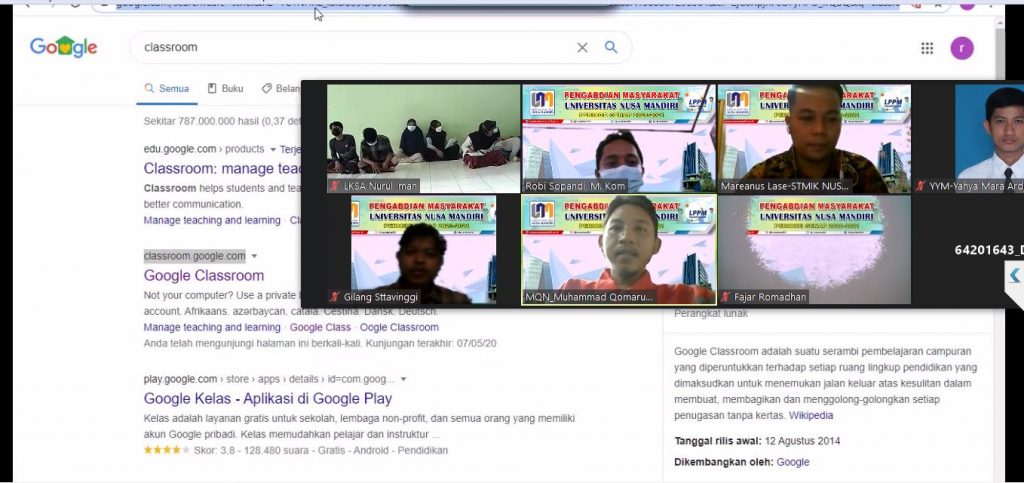Open the Google apps grid

coord(927,48)
